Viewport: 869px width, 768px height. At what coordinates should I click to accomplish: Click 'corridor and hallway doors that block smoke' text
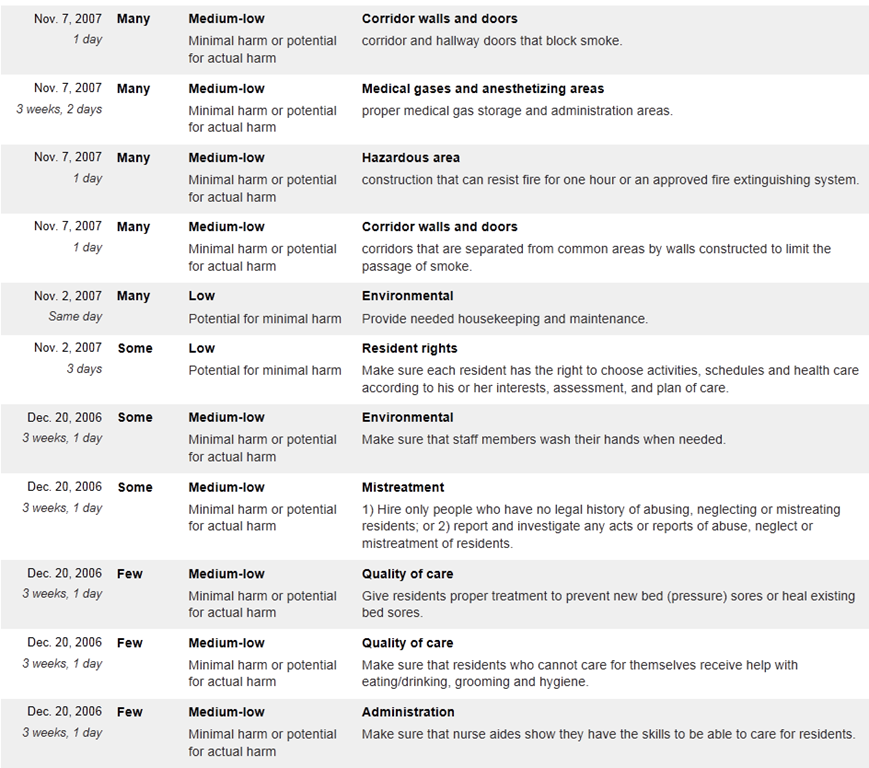492,41
